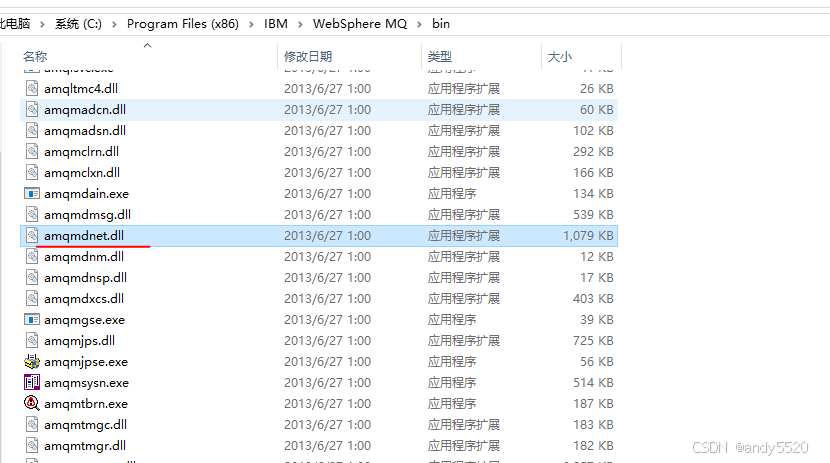Click the 514 KB size cell
This screenshot has width=830, height=463.
pyautogui.click(x=593, y=383)
